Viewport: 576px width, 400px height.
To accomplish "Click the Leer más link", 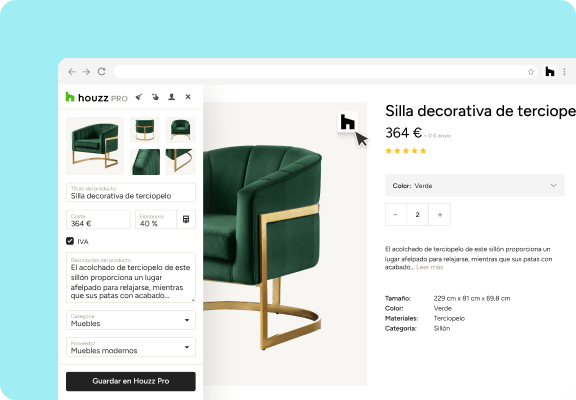I will tap(429, 267).
